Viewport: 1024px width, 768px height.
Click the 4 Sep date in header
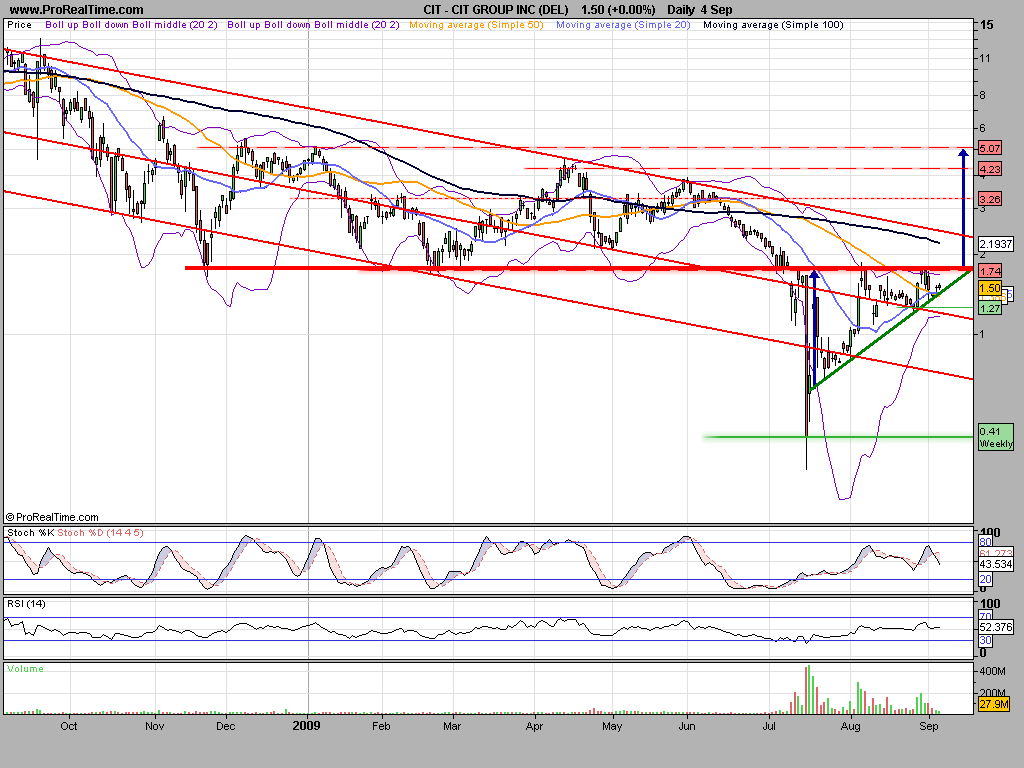click(716, 10)
